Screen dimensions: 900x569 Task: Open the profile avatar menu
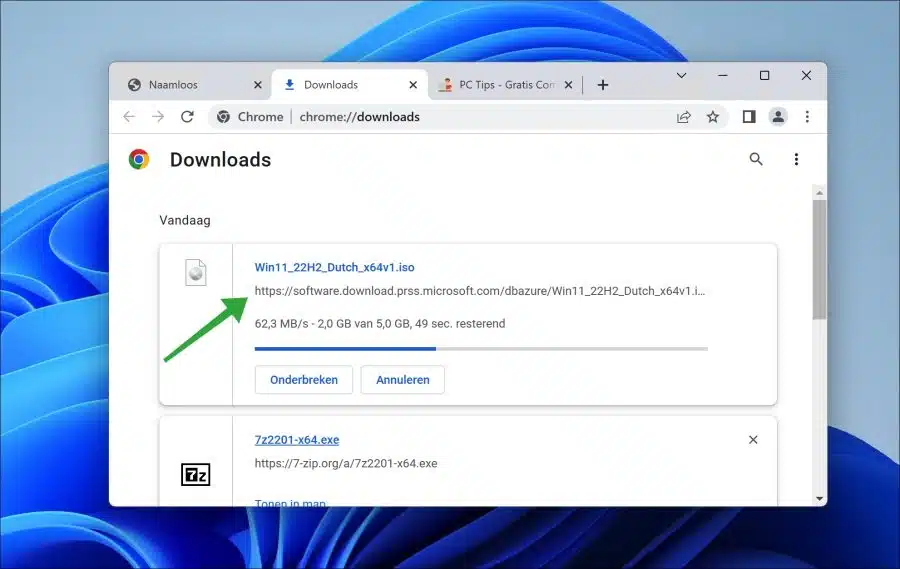pos(778,117)
